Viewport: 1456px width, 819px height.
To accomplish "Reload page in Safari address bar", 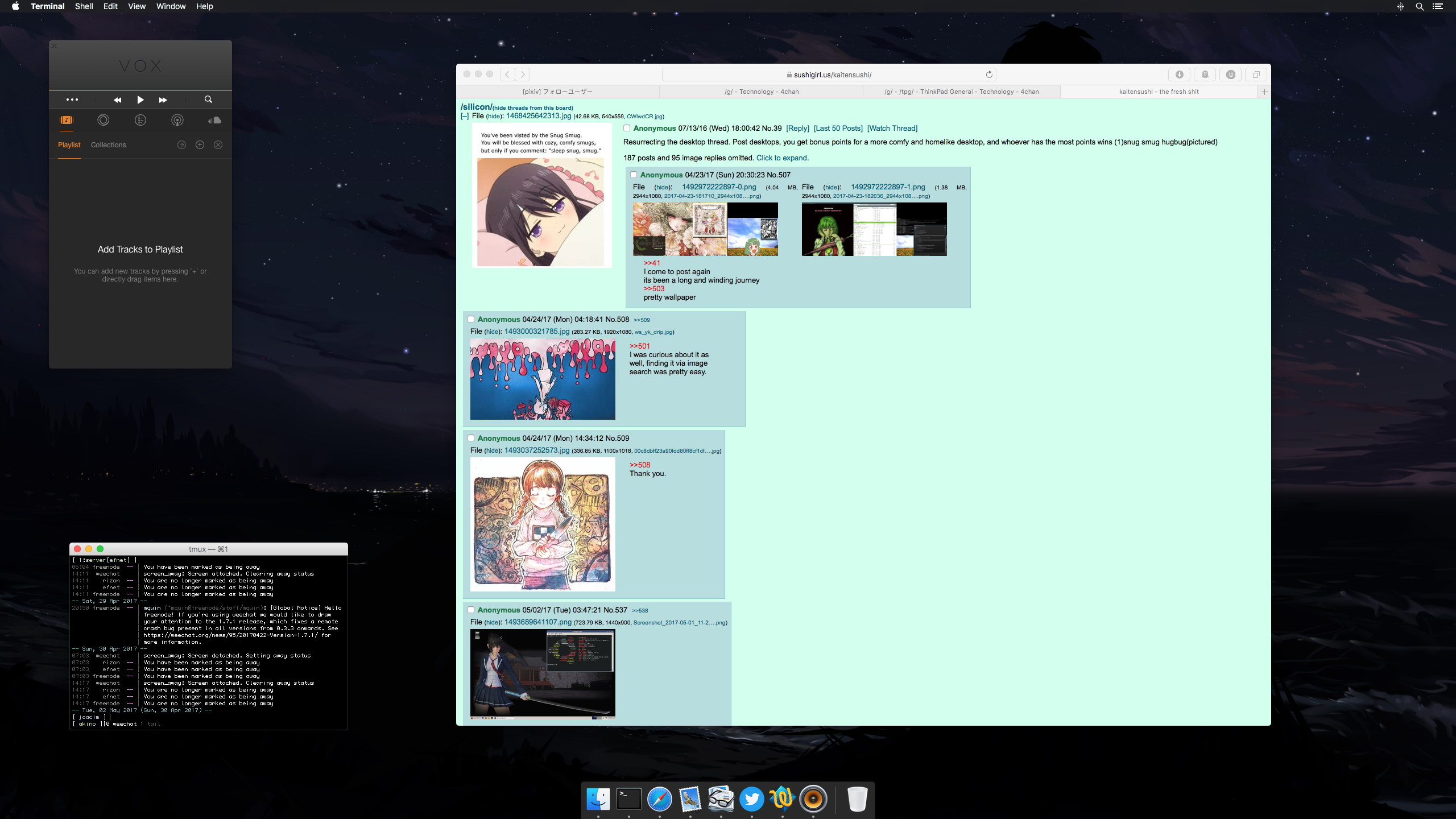I will pos(989,75).
